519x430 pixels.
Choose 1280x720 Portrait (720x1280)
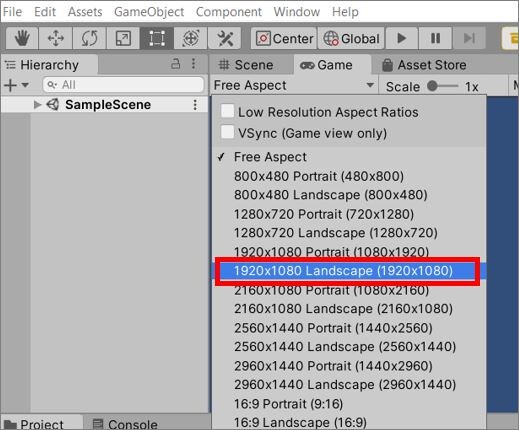click(x=349, y=214)
